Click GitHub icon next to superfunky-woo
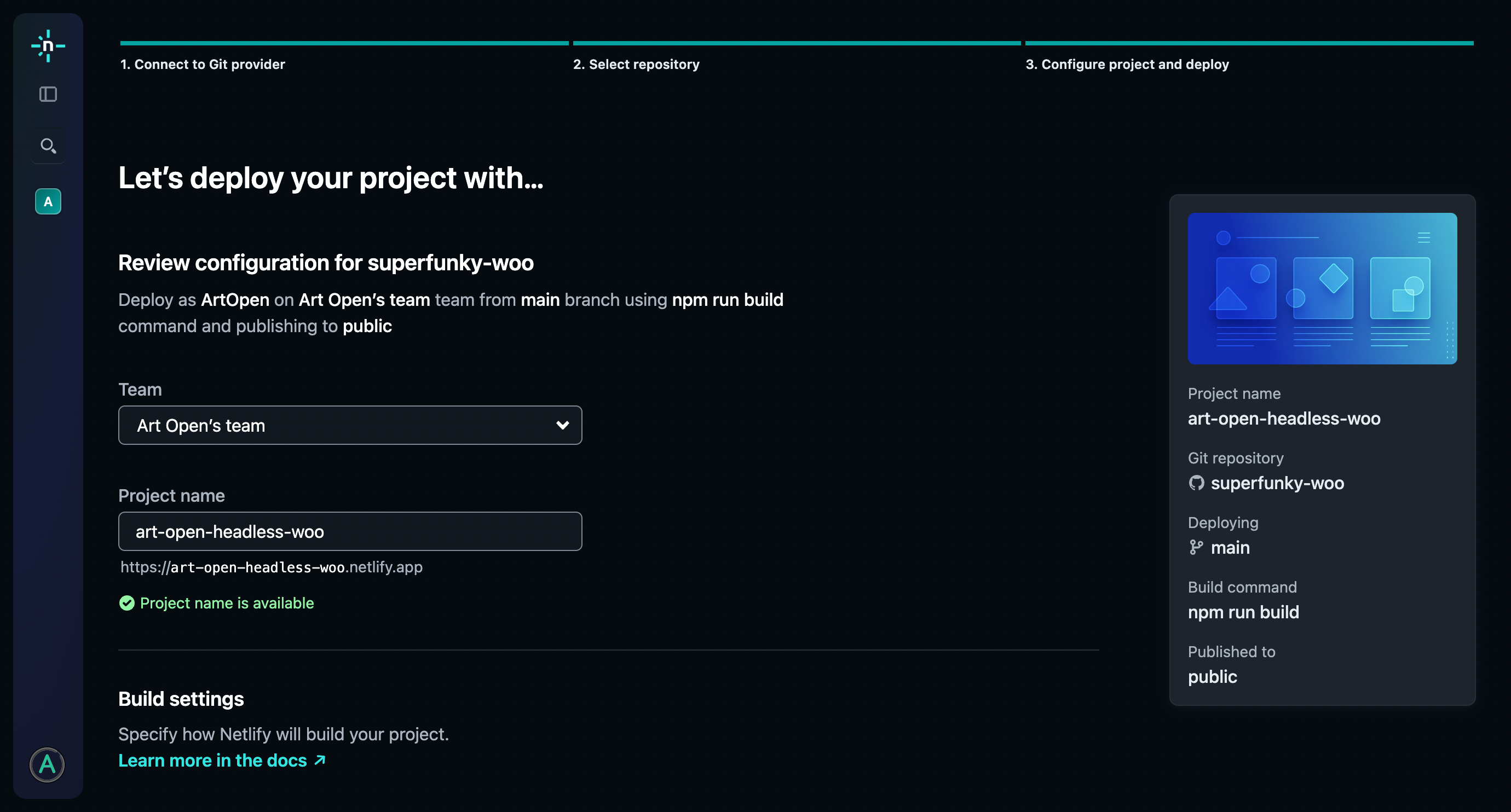The image size is (1511, 812). 1196,483
